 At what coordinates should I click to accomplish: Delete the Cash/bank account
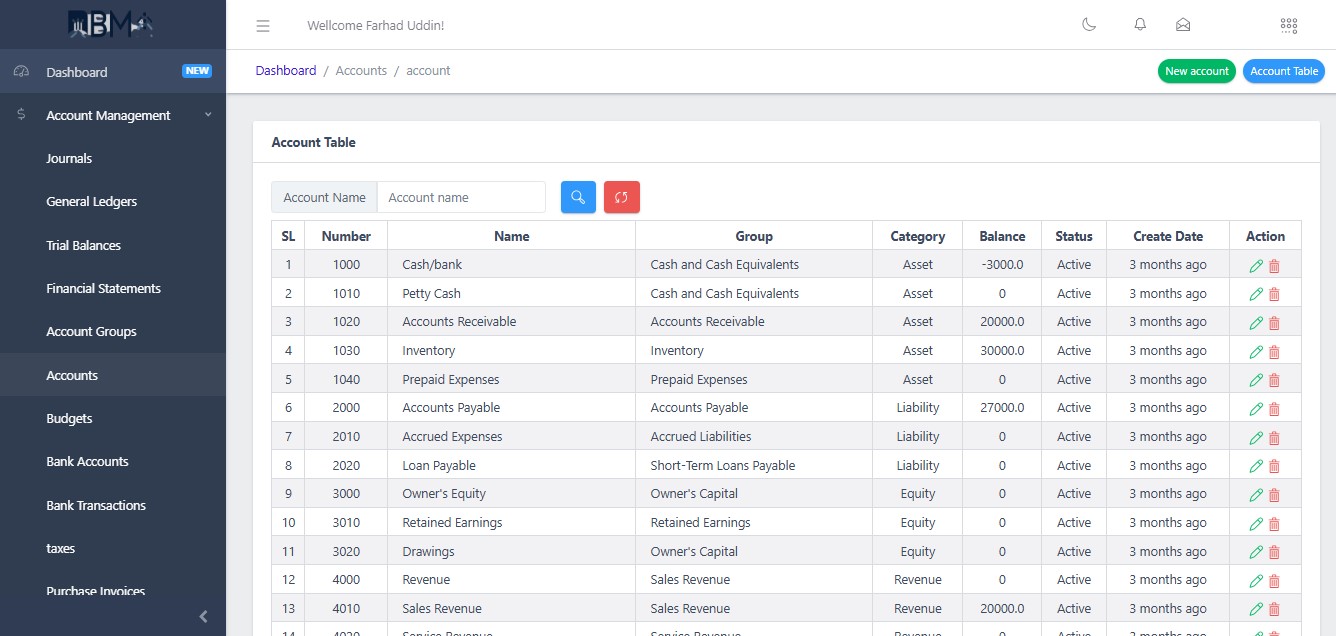click(x=1274, y=266)
